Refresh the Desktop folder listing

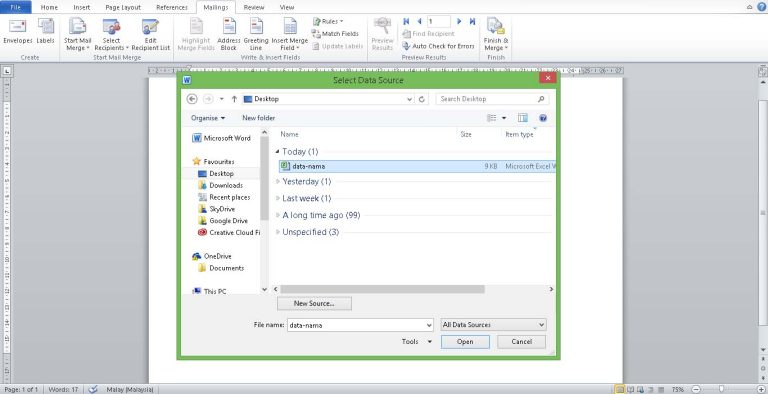(422, 99)
